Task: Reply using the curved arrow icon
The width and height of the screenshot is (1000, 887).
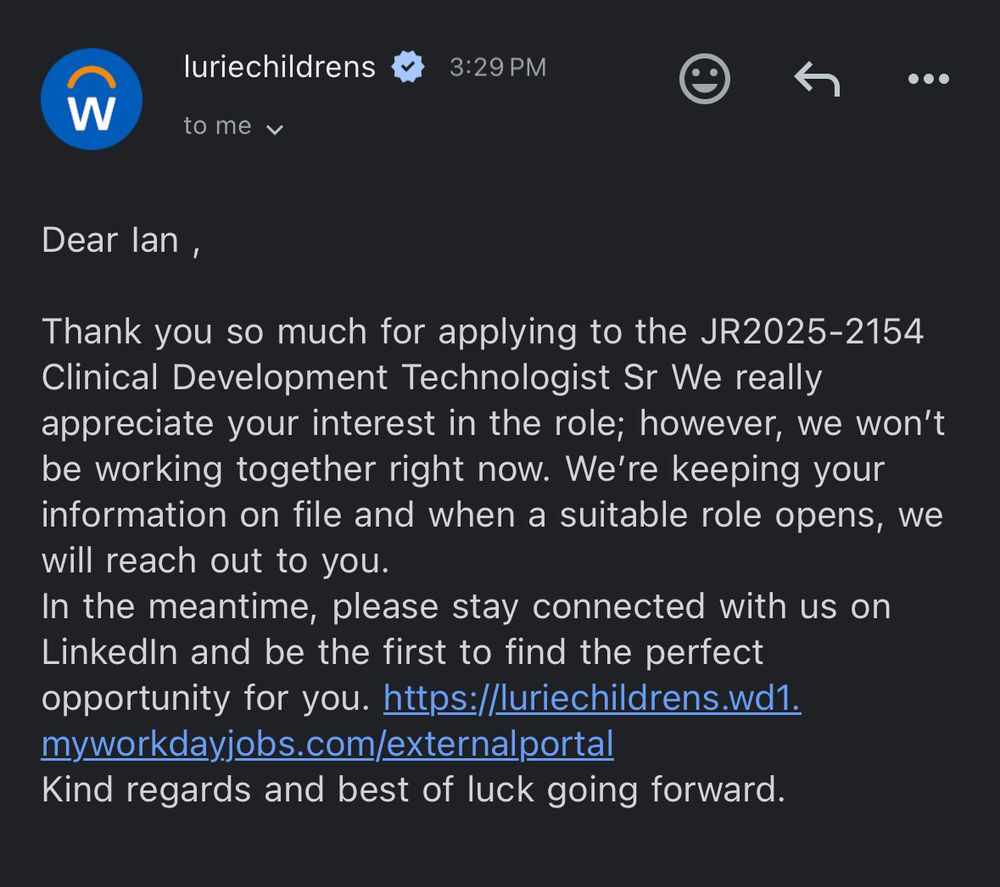Action: tap(817, 78)
